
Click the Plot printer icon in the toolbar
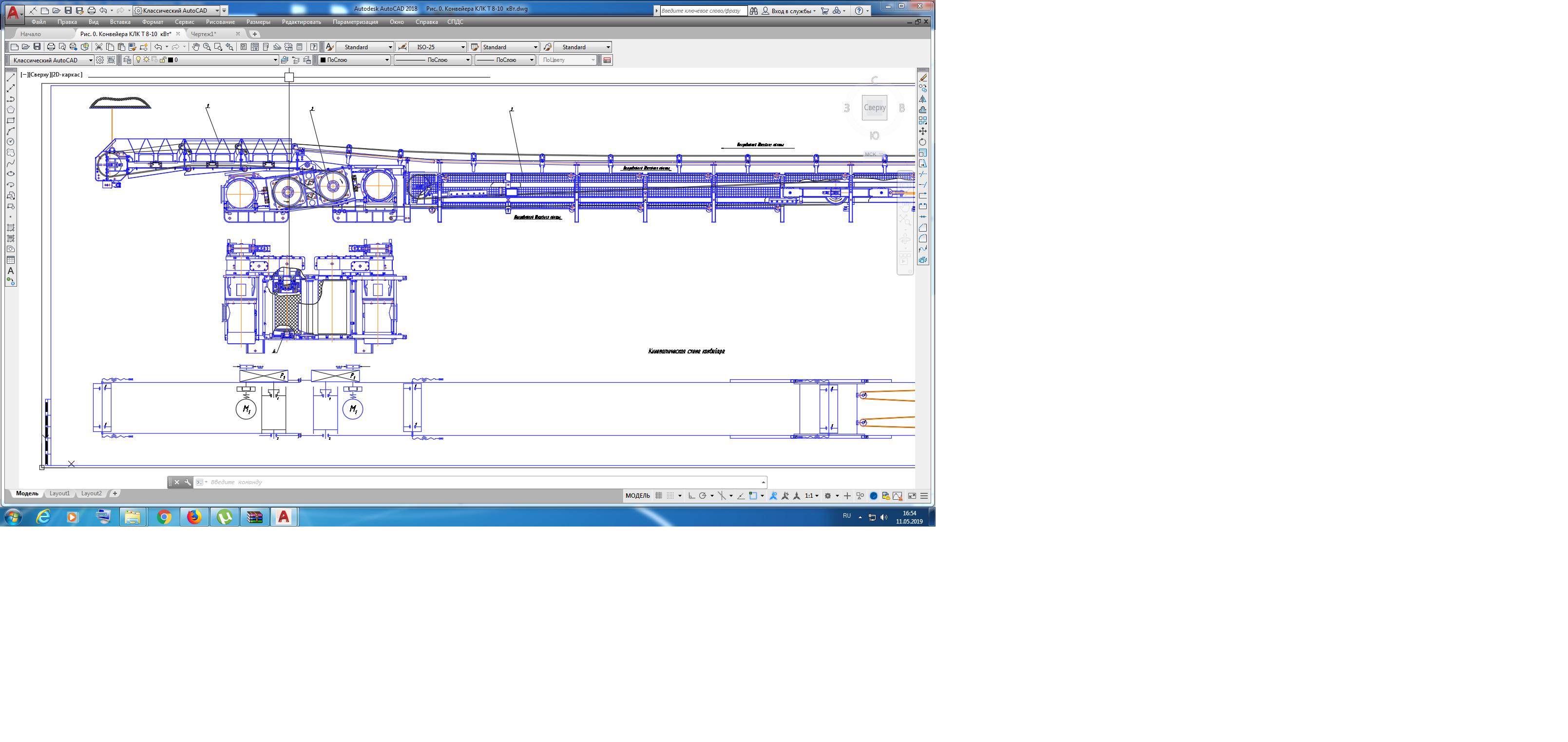(51, 47)
